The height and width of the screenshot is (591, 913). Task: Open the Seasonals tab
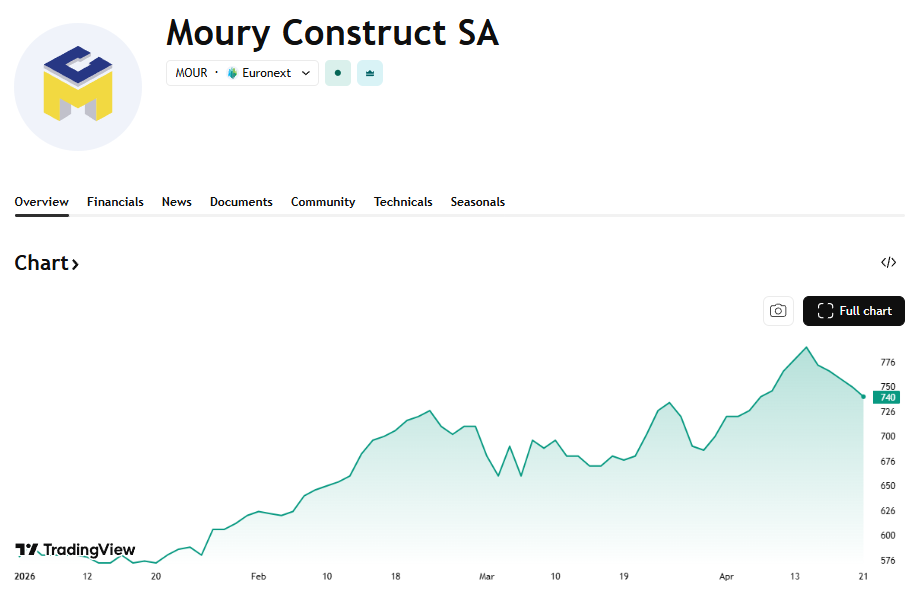coord(478,202)
